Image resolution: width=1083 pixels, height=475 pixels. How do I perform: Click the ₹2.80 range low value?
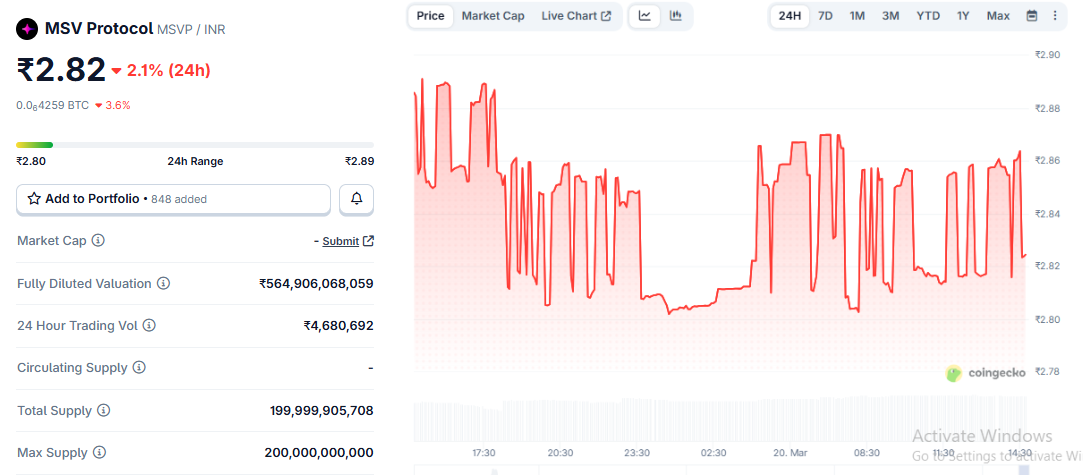(31, 162)
